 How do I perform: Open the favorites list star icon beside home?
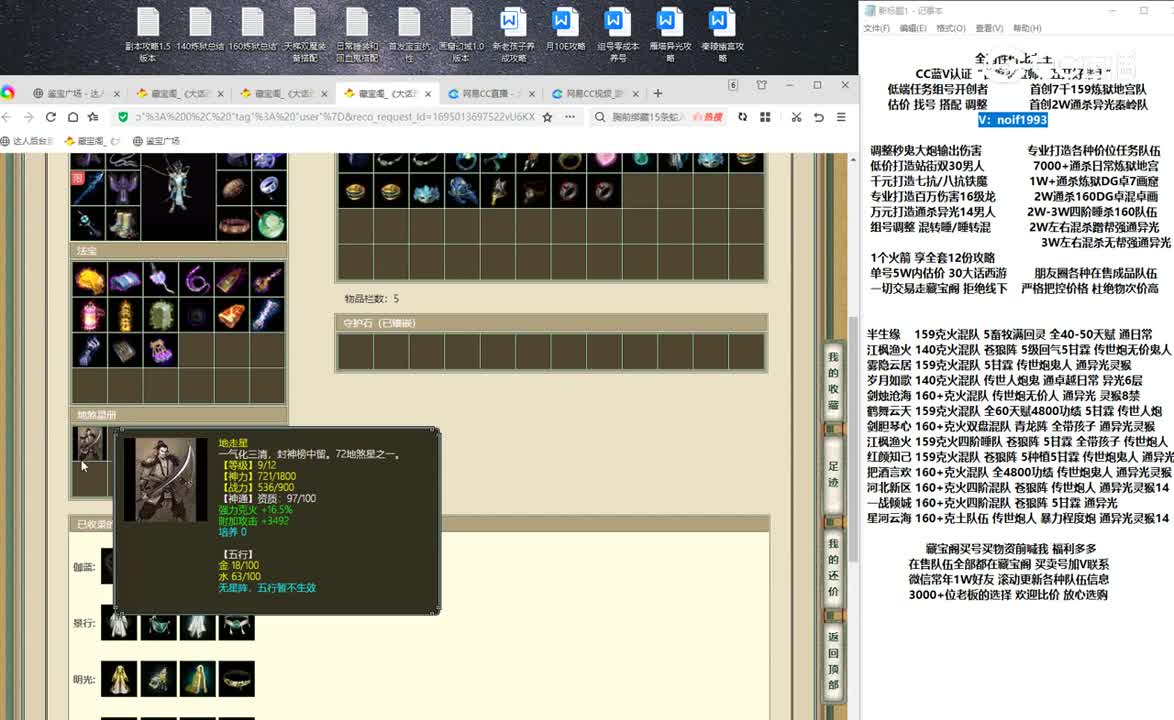click(x=94, y=117)
